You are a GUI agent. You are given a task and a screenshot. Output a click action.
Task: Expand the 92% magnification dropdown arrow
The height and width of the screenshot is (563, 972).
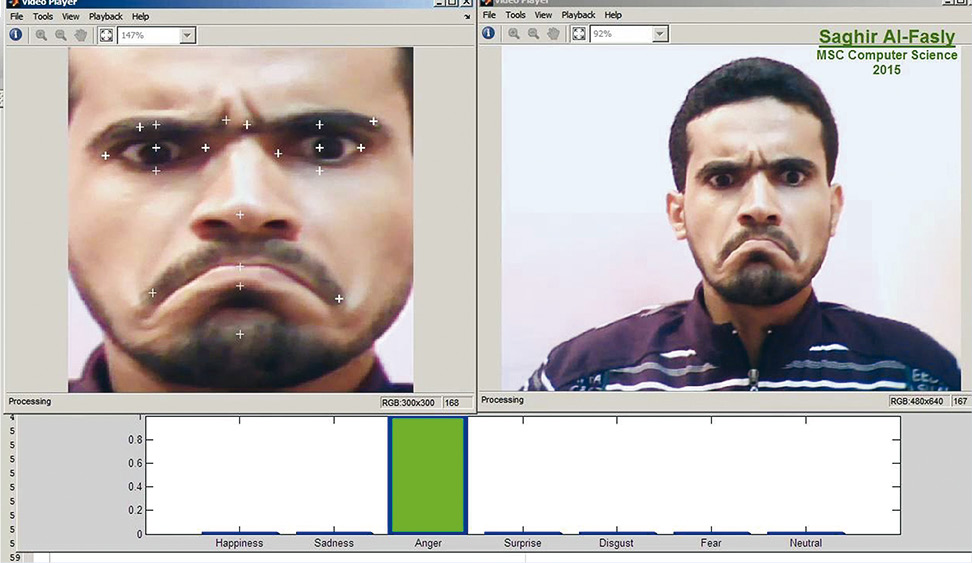pyautogui.click(x=660, y=33)
